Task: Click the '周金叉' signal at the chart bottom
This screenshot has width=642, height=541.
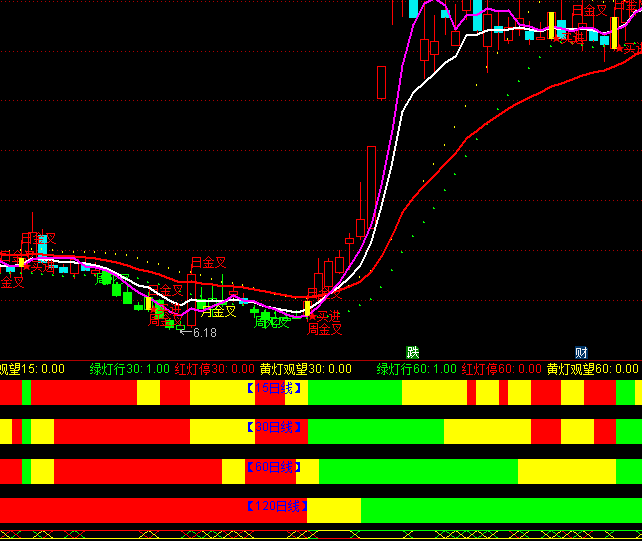Action: pos(325,329)
